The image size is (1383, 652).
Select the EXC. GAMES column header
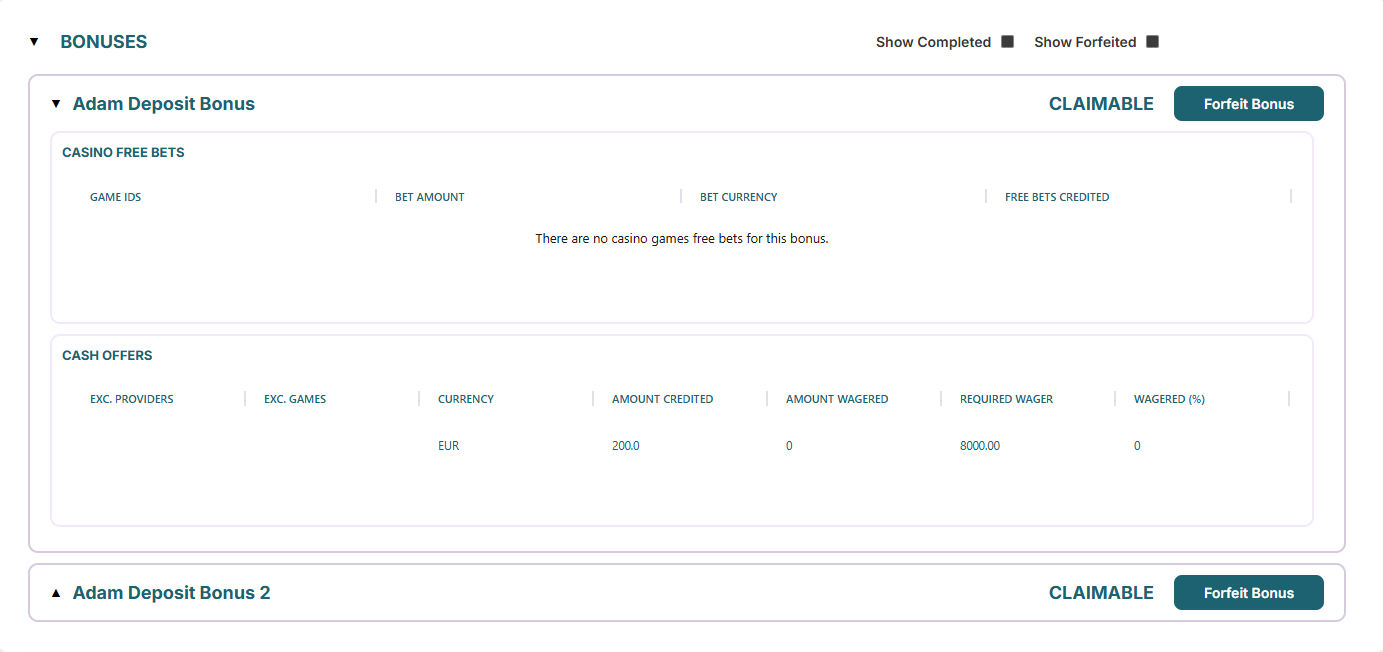[x=295, y=399]
